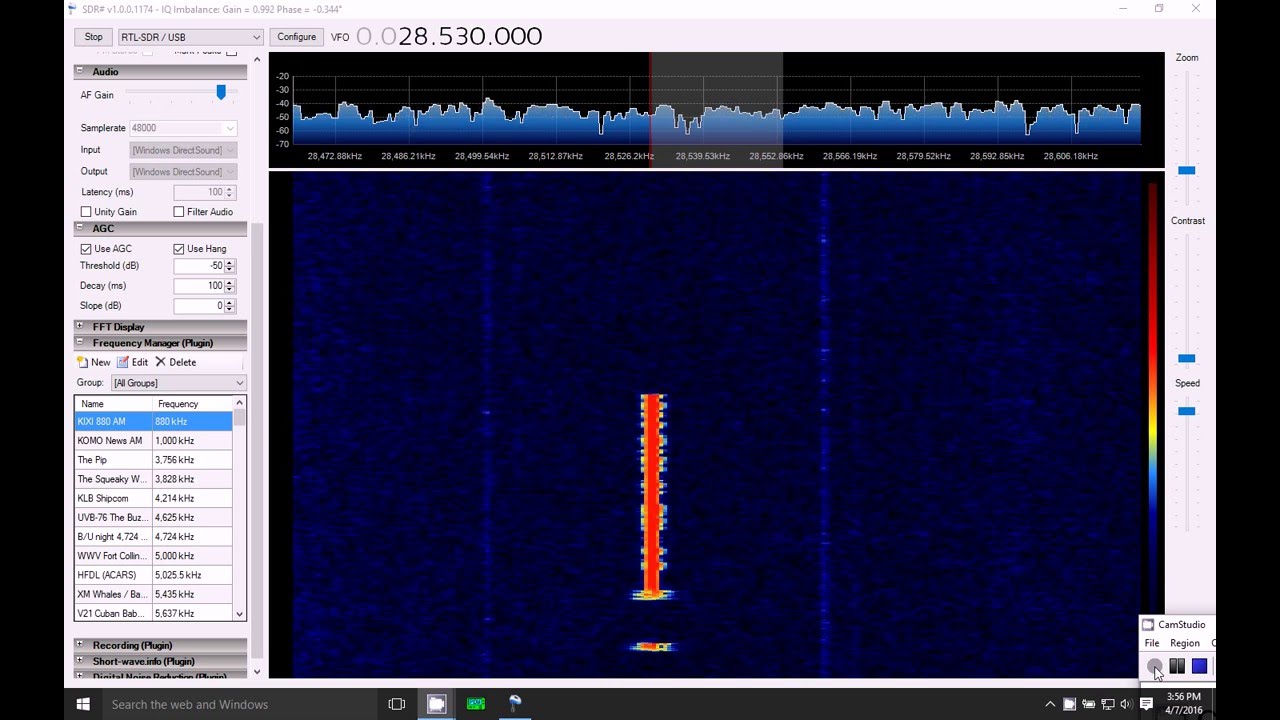Click the side panel scroll-down arrow
Screen dimensions: 1280x720
pyautogui.click(x=257, y=673)
